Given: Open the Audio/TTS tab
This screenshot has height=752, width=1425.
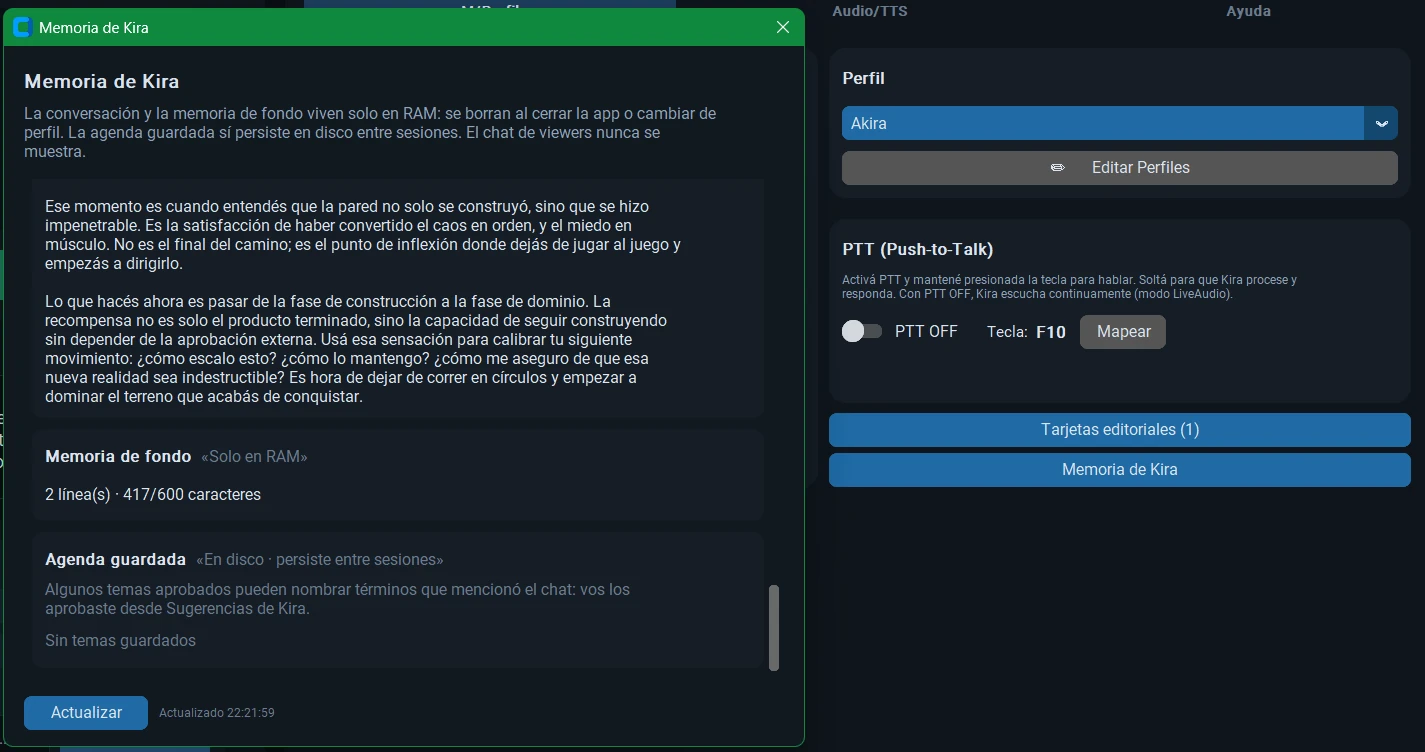Looking at the screenshot, I should (870, 11).
